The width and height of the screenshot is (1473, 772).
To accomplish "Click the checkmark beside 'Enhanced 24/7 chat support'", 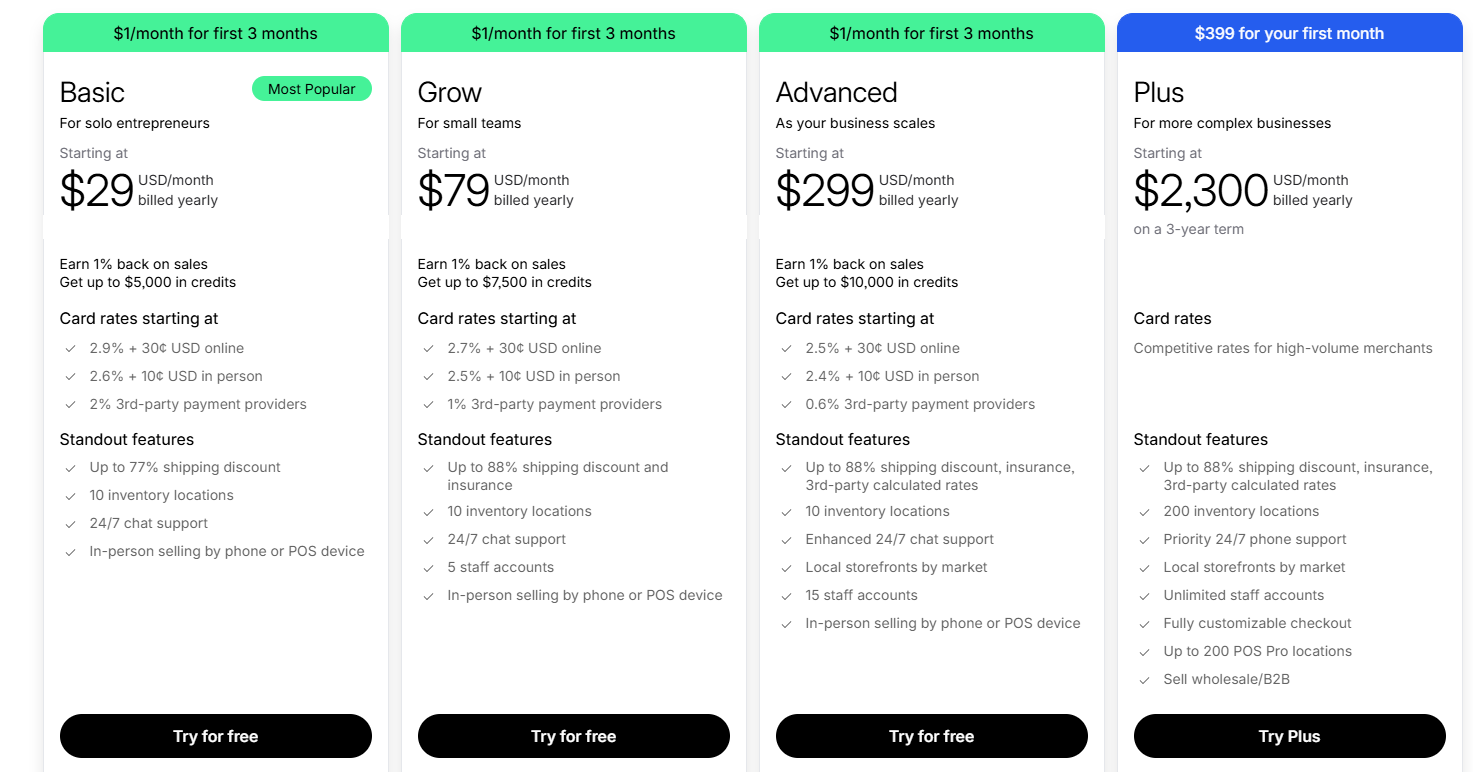I will 786,539.
